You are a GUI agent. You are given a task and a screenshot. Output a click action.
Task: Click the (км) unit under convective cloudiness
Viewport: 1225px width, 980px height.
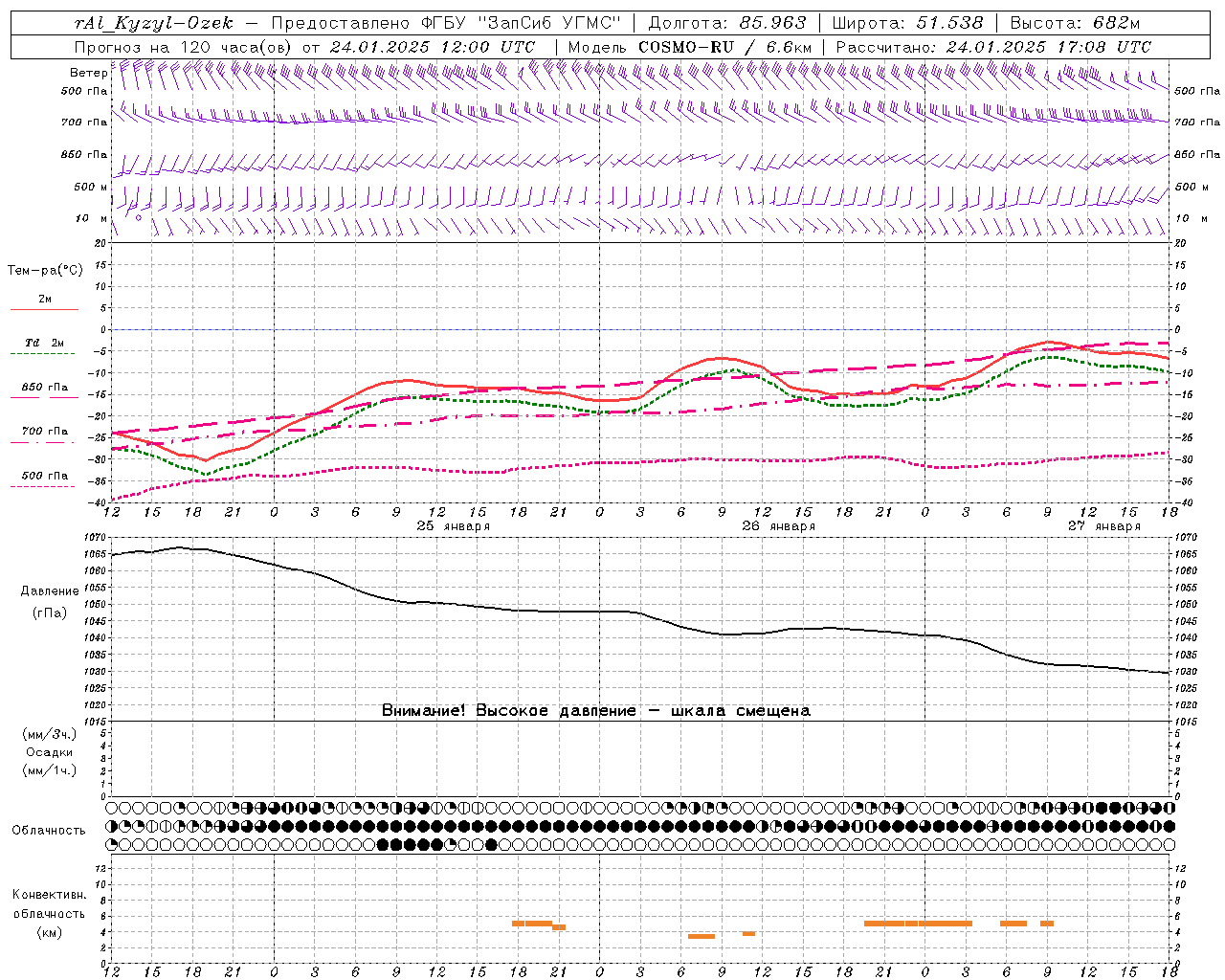pyautogui.click(x=49, y=932)
